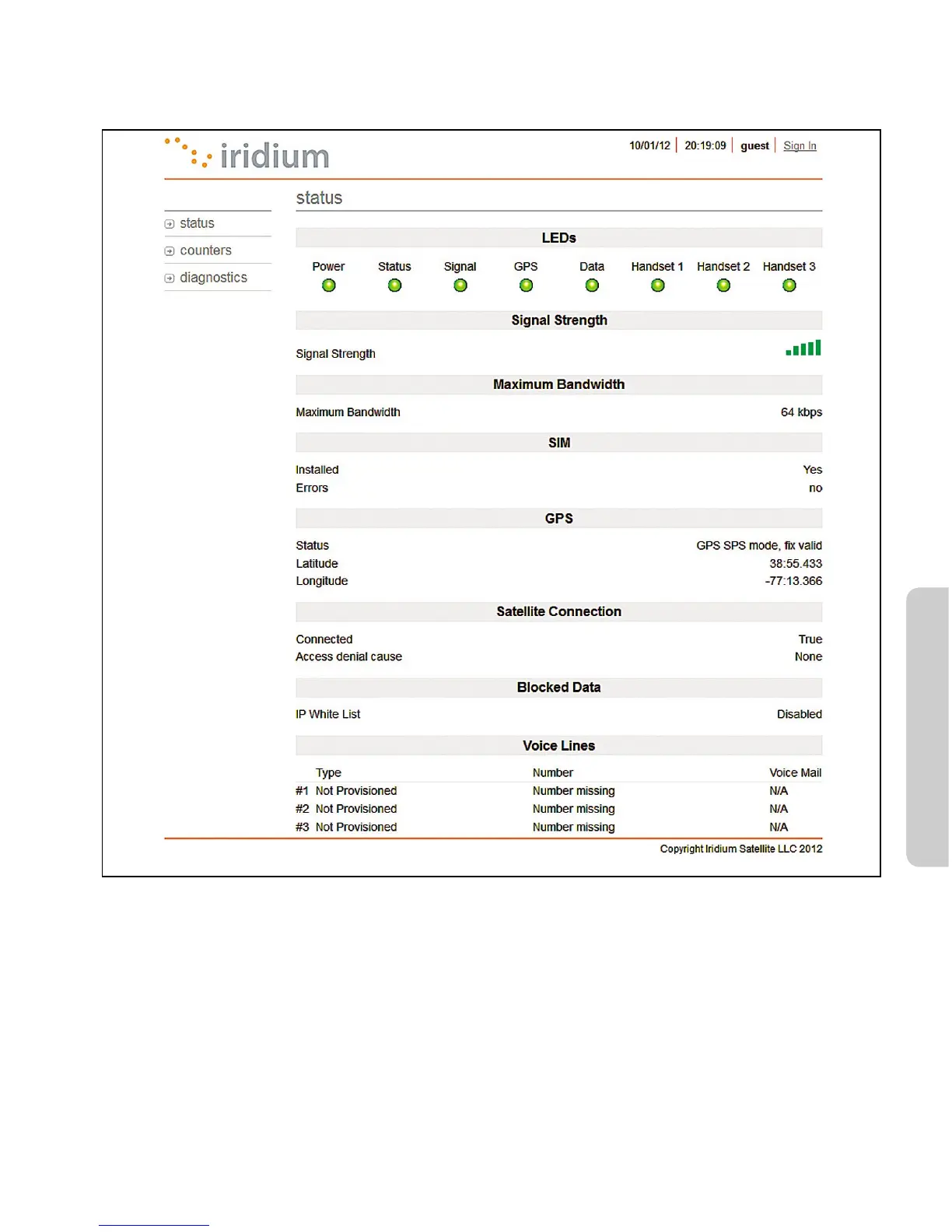
Task: Click the SIM Installed value Yes
Action: 812,470
